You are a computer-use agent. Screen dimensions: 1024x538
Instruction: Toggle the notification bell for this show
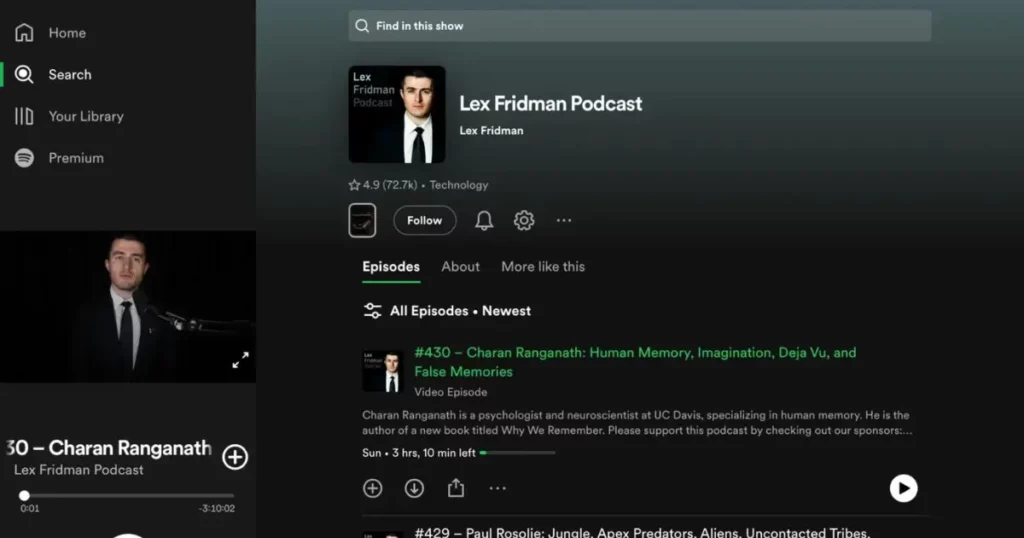click(x=484, y=220)
